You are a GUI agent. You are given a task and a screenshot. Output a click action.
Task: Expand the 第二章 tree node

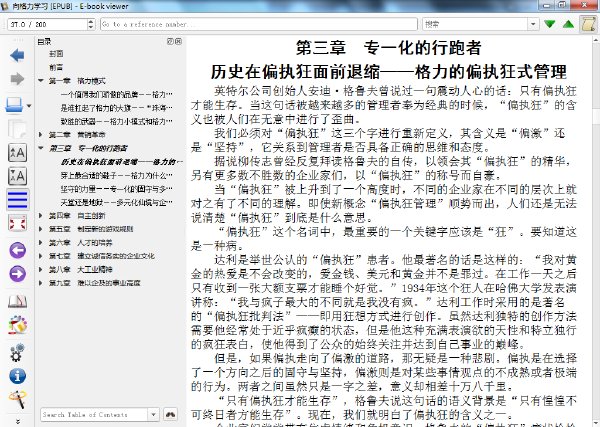coord(41,135)
